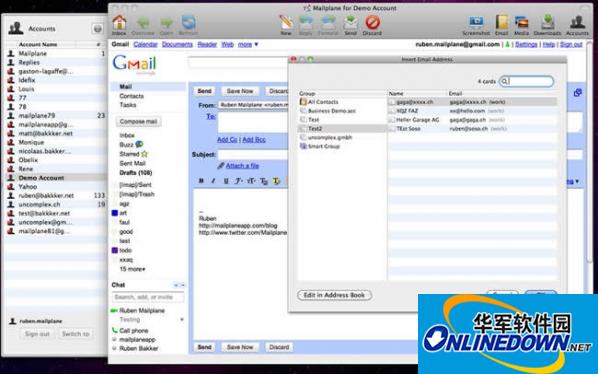The width and height of the screenshot is (598, 374).
Task: Click the font family formatting icon
Action: [x=238, y=181]
